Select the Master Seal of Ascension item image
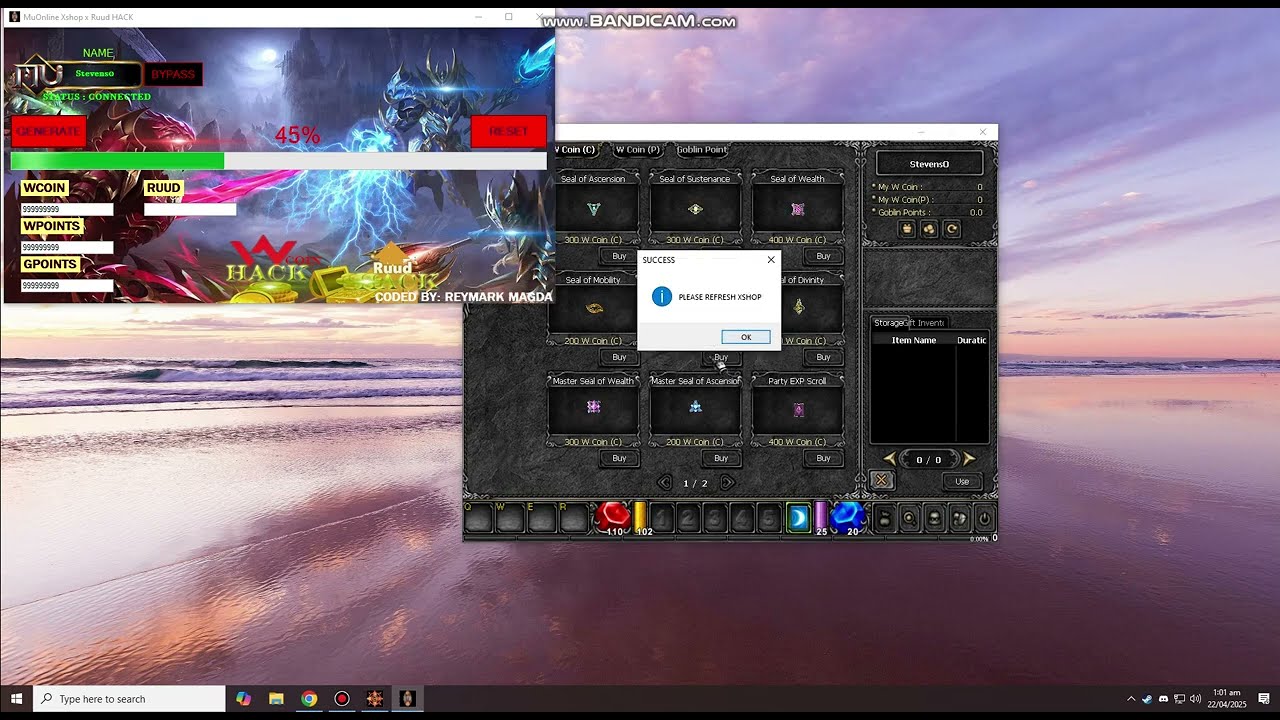The width and height of the screenshot is (1280, 720). pos(695,409)
